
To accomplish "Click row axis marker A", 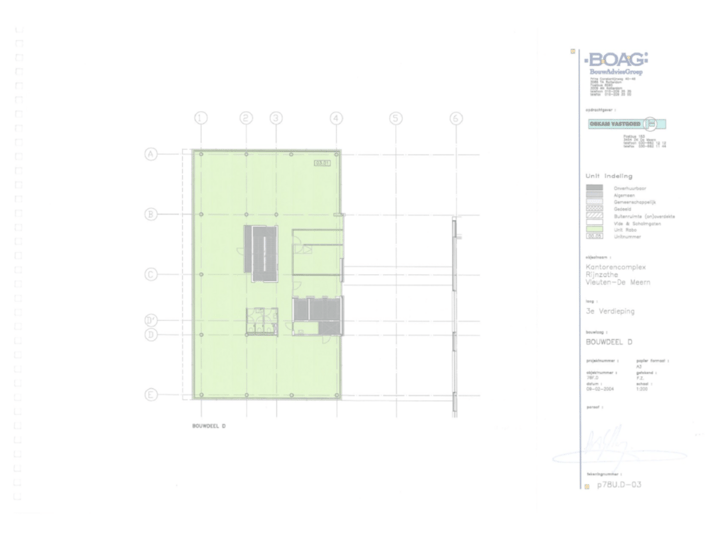I will point(152,154).
